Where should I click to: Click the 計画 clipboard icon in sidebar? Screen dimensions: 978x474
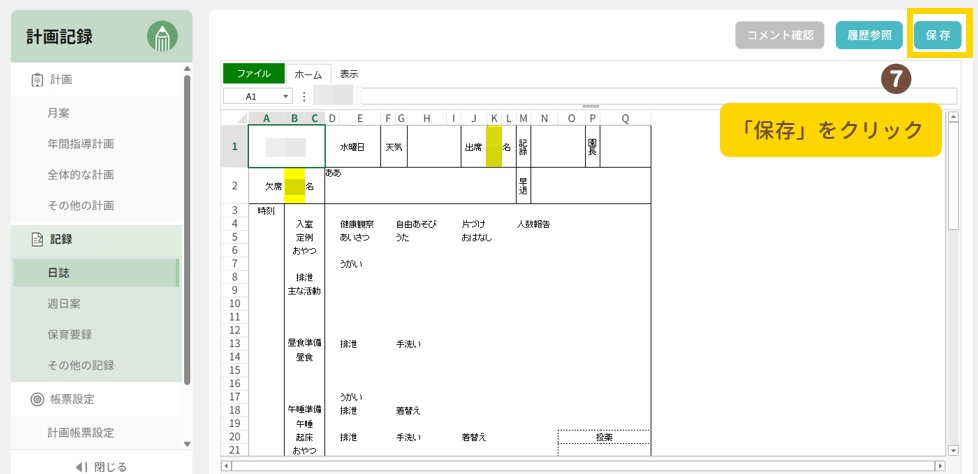coord(37,80)
